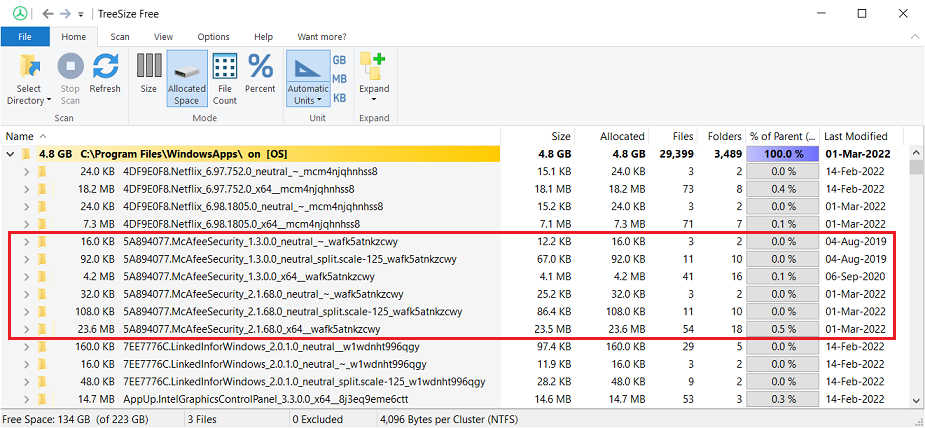Click folder icon of LinkedInforWindows_2.0.1.0_neutral__ row
Image resolution: width=925 pixels, height=428 pixels.
point(42,347)
